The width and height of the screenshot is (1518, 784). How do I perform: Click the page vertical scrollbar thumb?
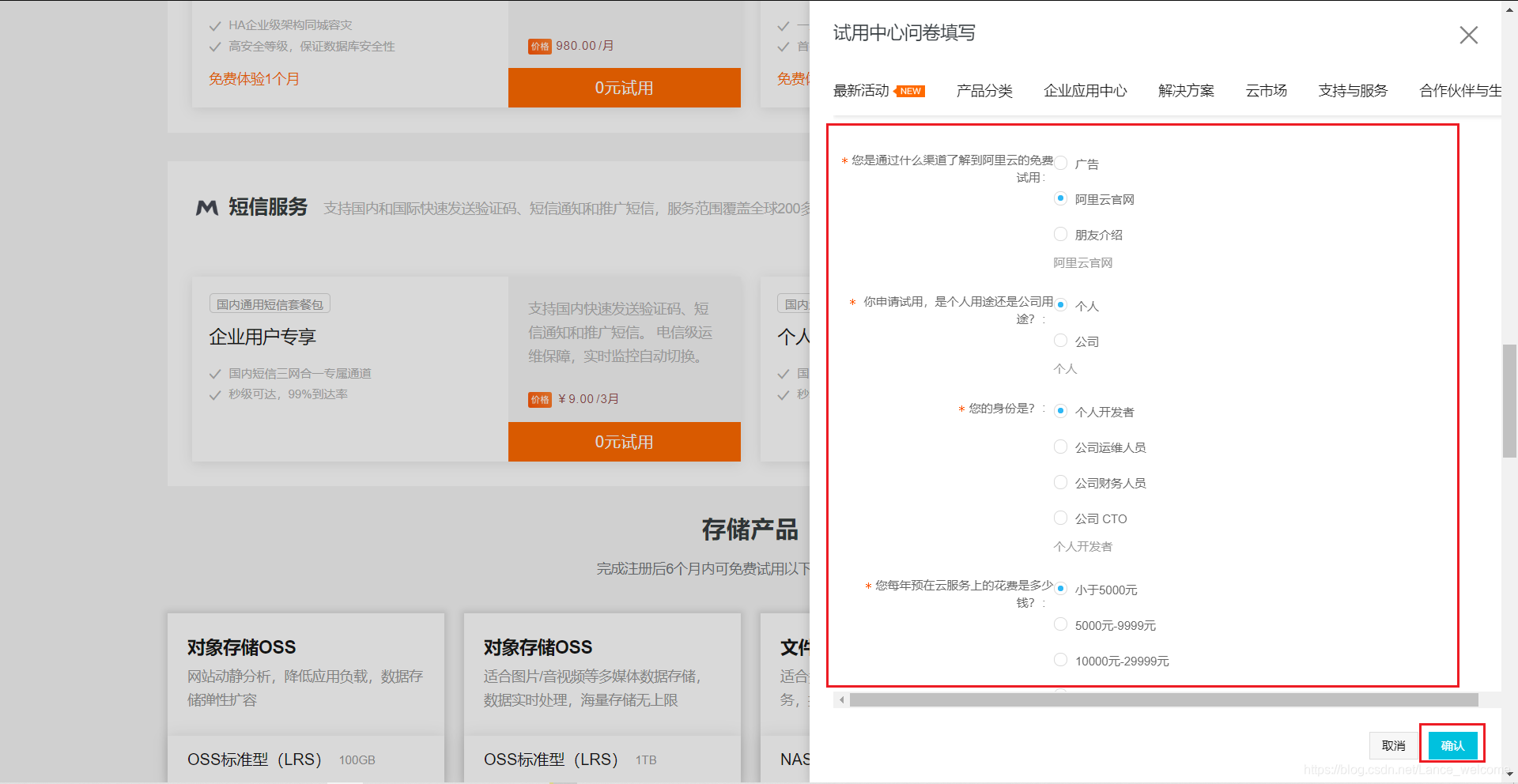1509,401
